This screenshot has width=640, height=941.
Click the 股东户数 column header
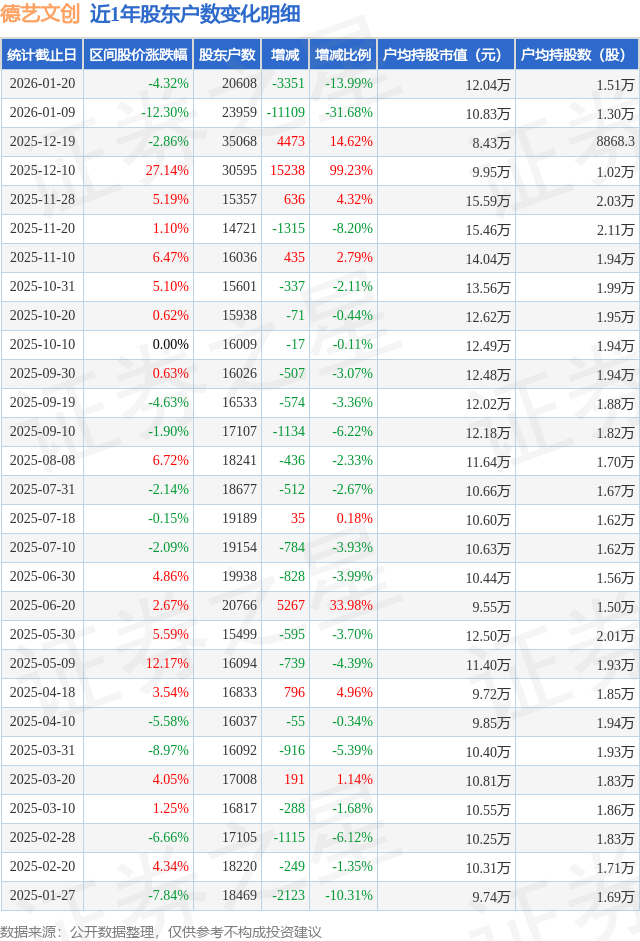point(227,56)
